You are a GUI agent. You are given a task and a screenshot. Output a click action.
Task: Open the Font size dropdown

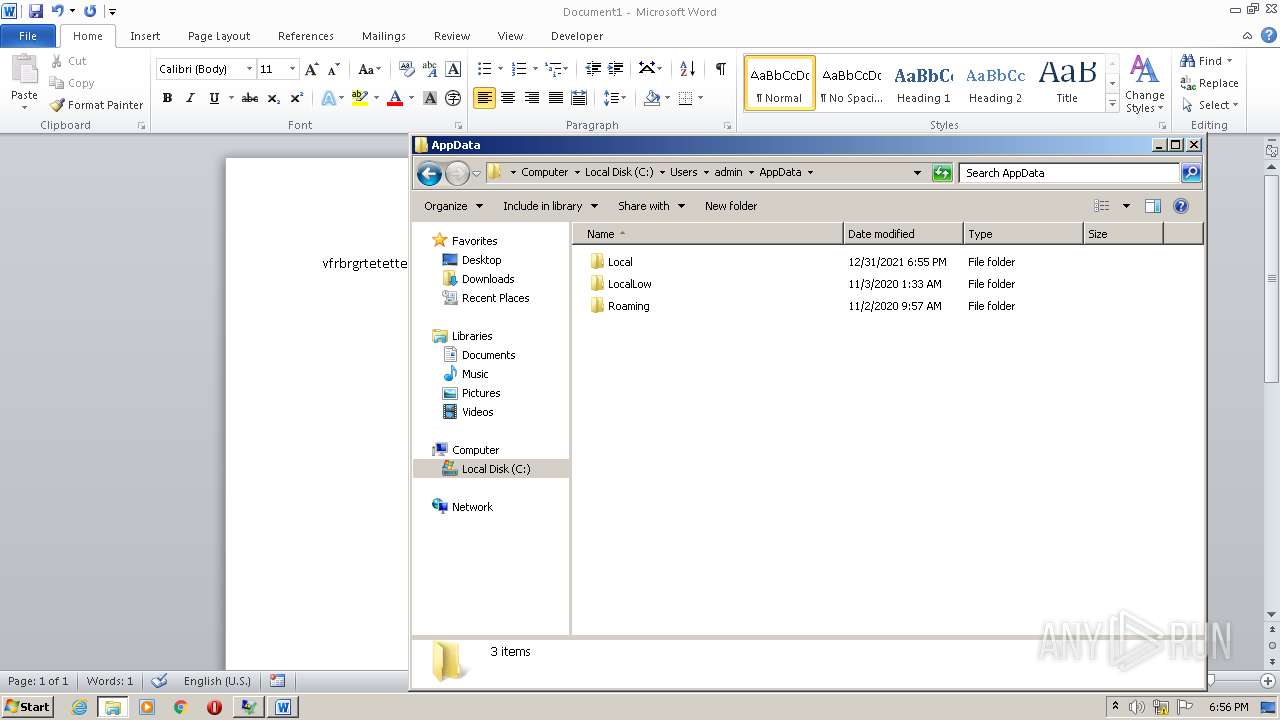coord(292,69)
